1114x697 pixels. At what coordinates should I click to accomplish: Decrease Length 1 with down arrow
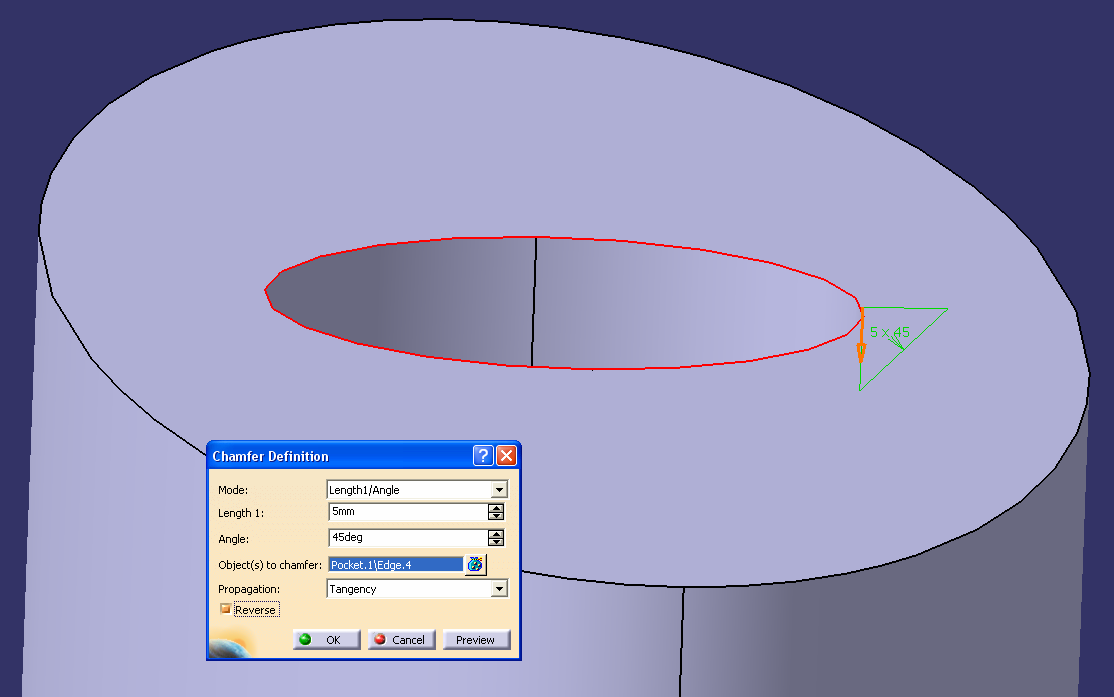pyautogui.click(x=496, y=516)
